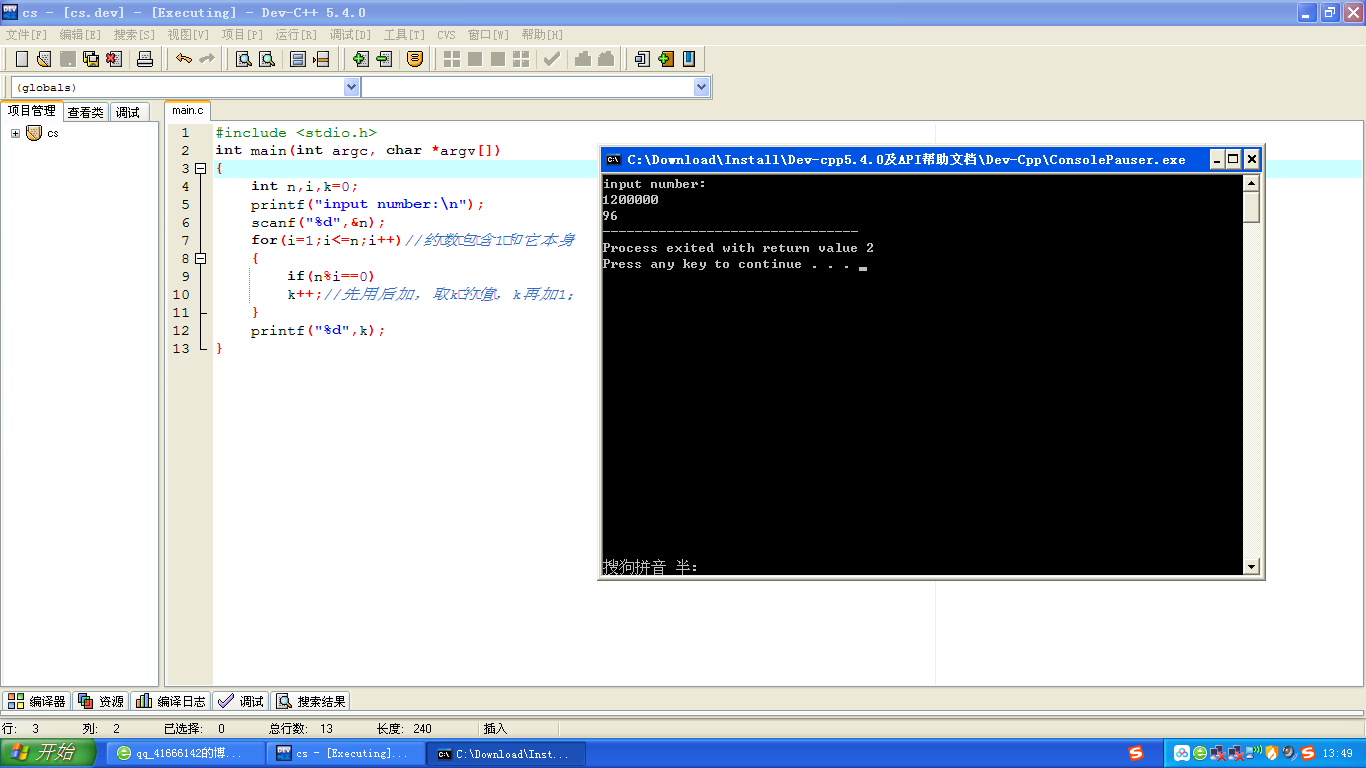
Task: Switch to cs - [Executing] taskbar button
Action: click(x=345, y=753)
